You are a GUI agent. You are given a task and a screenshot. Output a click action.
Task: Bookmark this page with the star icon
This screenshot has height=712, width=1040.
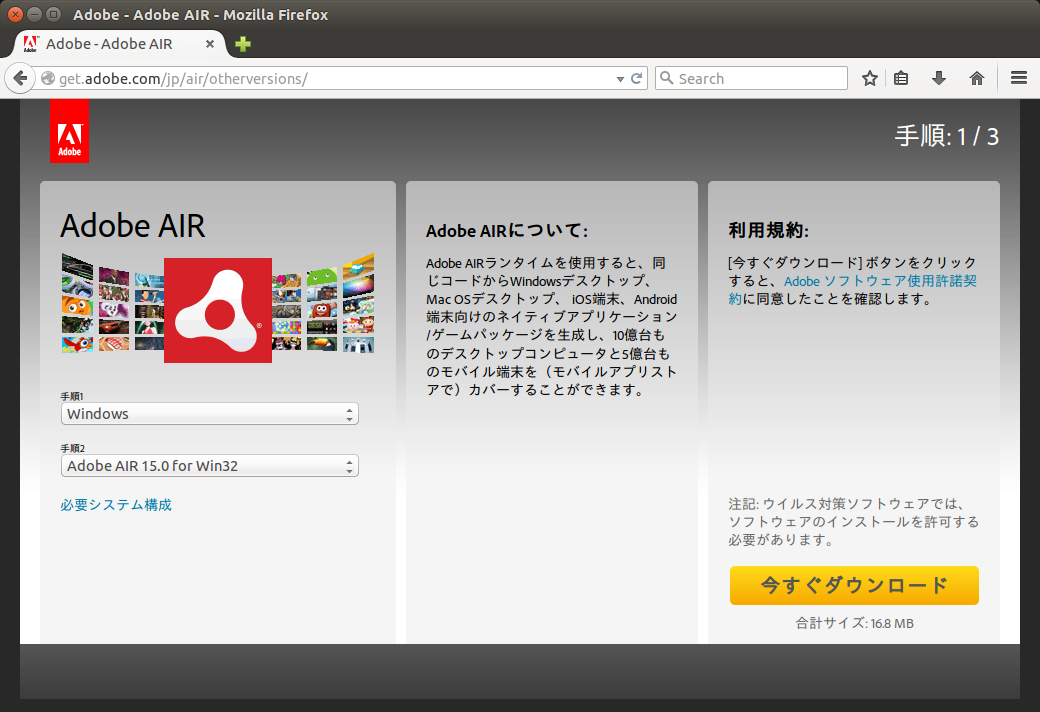(x=870, y=78)
